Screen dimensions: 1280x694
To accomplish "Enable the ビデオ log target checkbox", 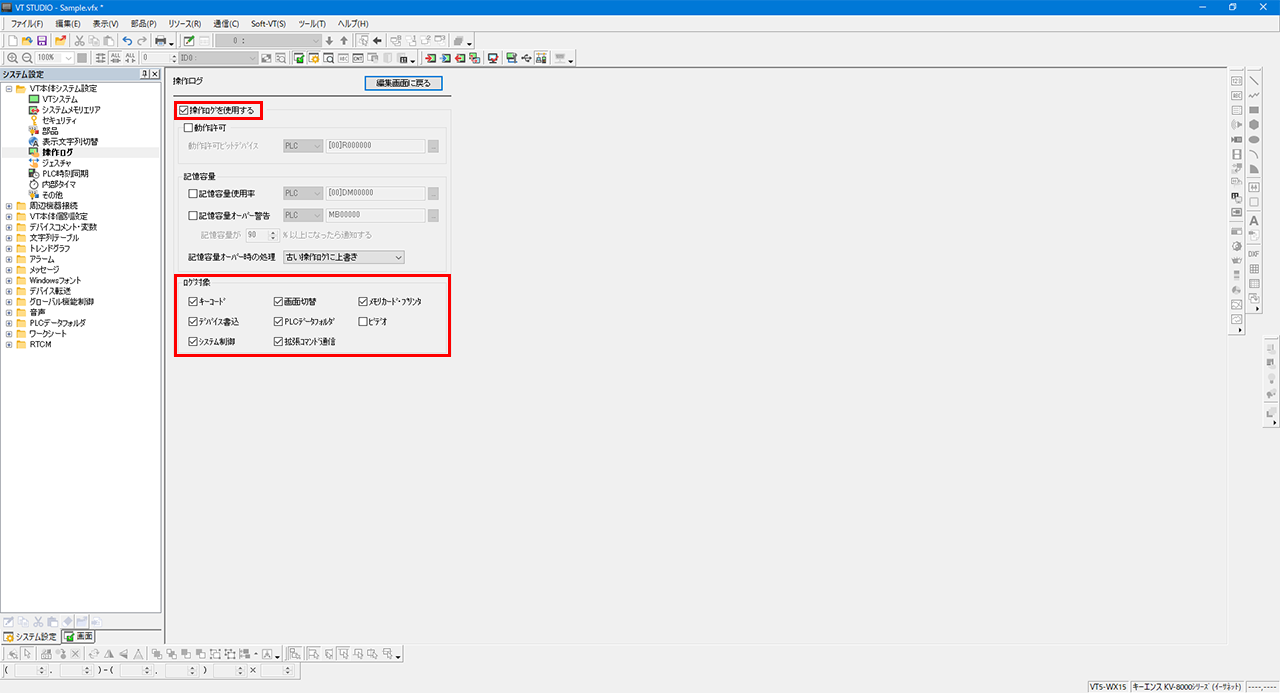I will pos(364,322).
